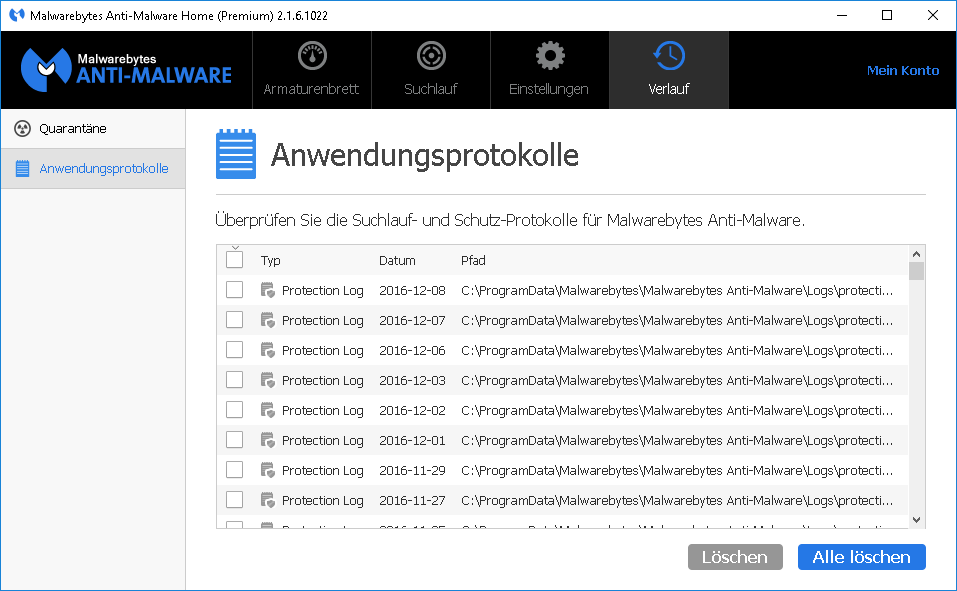Sort the list by the Typ column
The image size is (957, 591).
click(270, 261)
